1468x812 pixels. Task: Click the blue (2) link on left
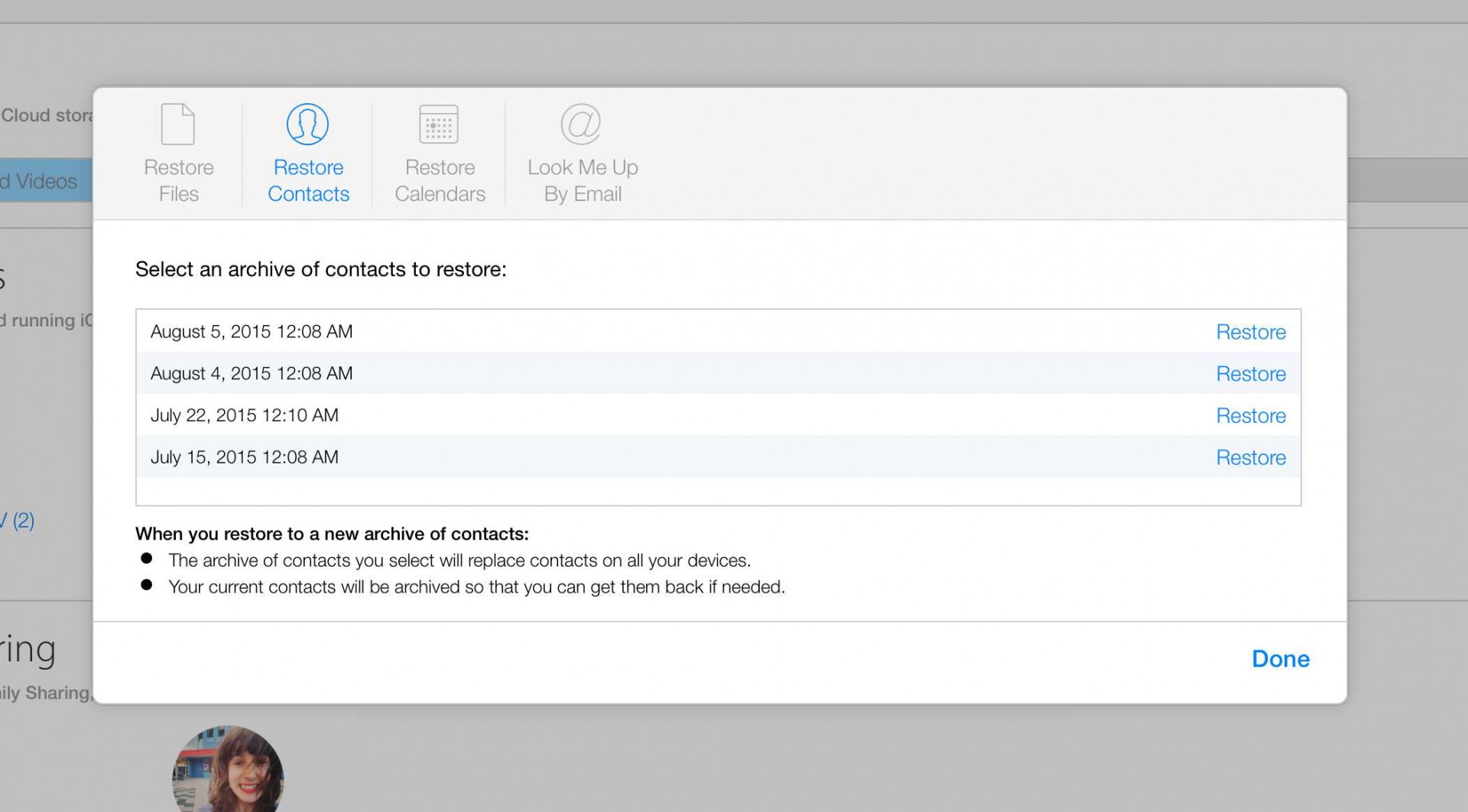pos(23,521)
